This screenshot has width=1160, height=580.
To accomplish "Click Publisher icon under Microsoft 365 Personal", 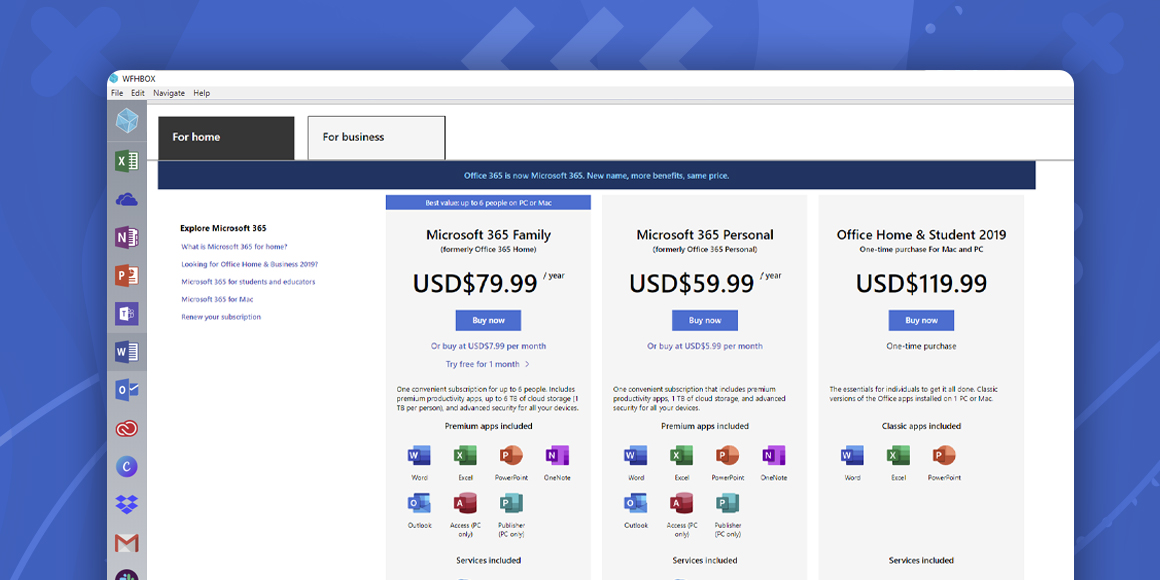I will point(727,504).
